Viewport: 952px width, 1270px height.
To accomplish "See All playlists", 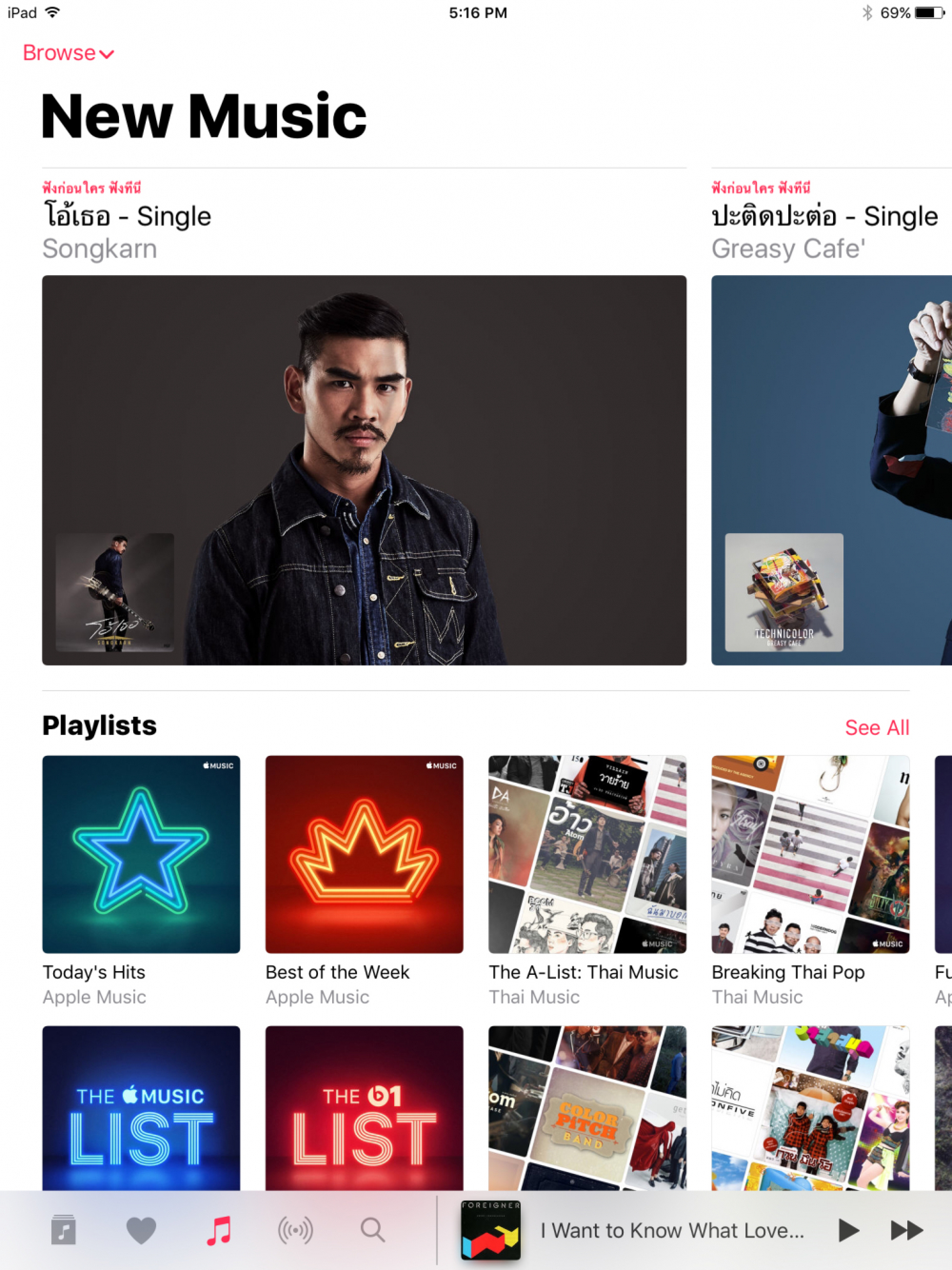I will point(877,727).
